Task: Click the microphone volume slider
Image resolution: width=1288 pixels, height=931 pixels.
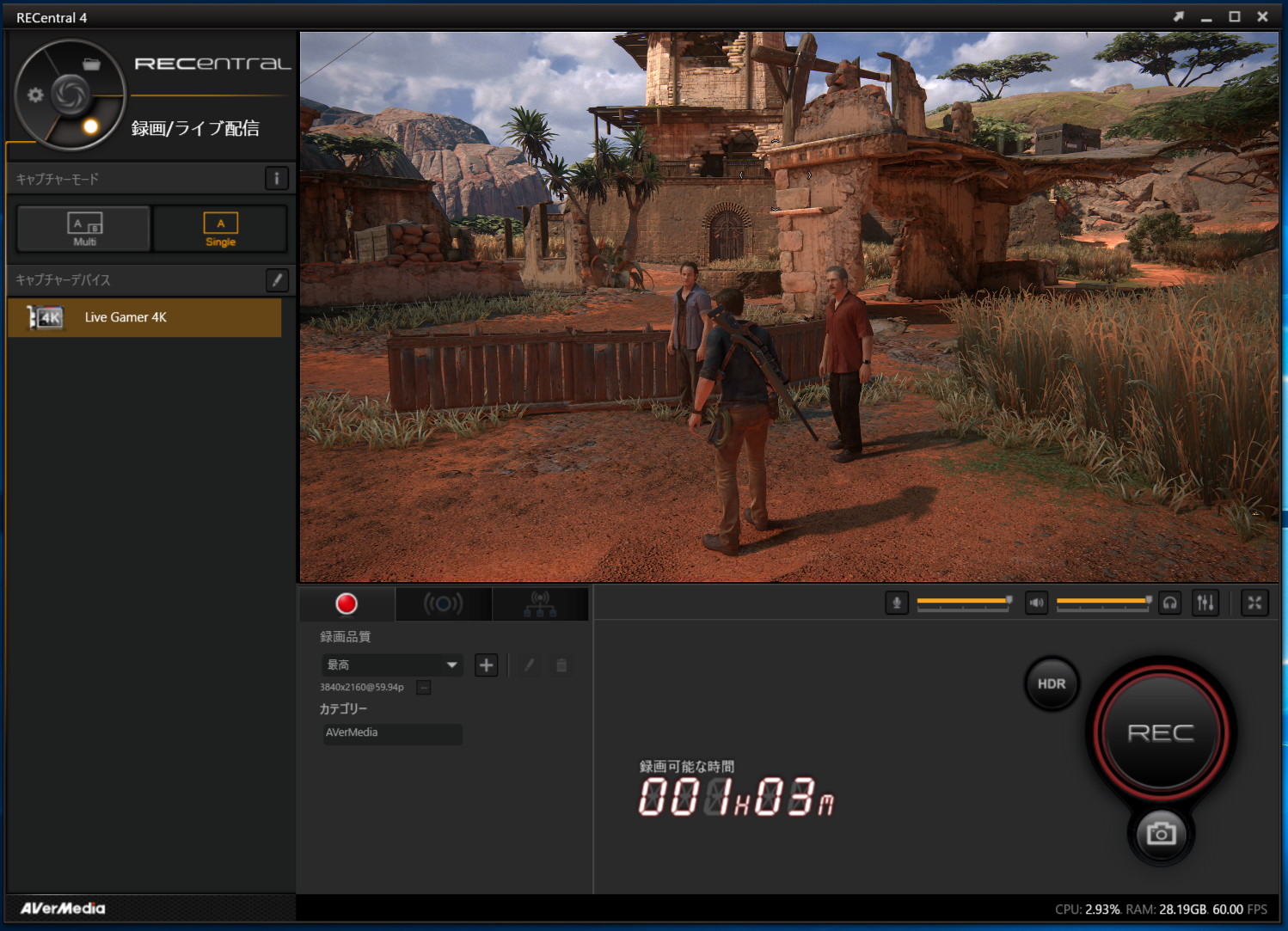Action: click(x=963, y=601)
